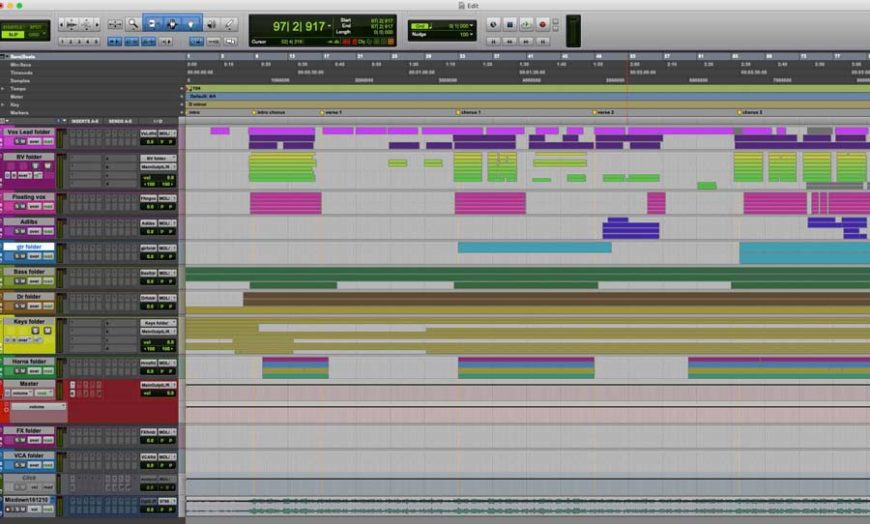Select the Zoomer magnifying glass tool

coord(133,24)
